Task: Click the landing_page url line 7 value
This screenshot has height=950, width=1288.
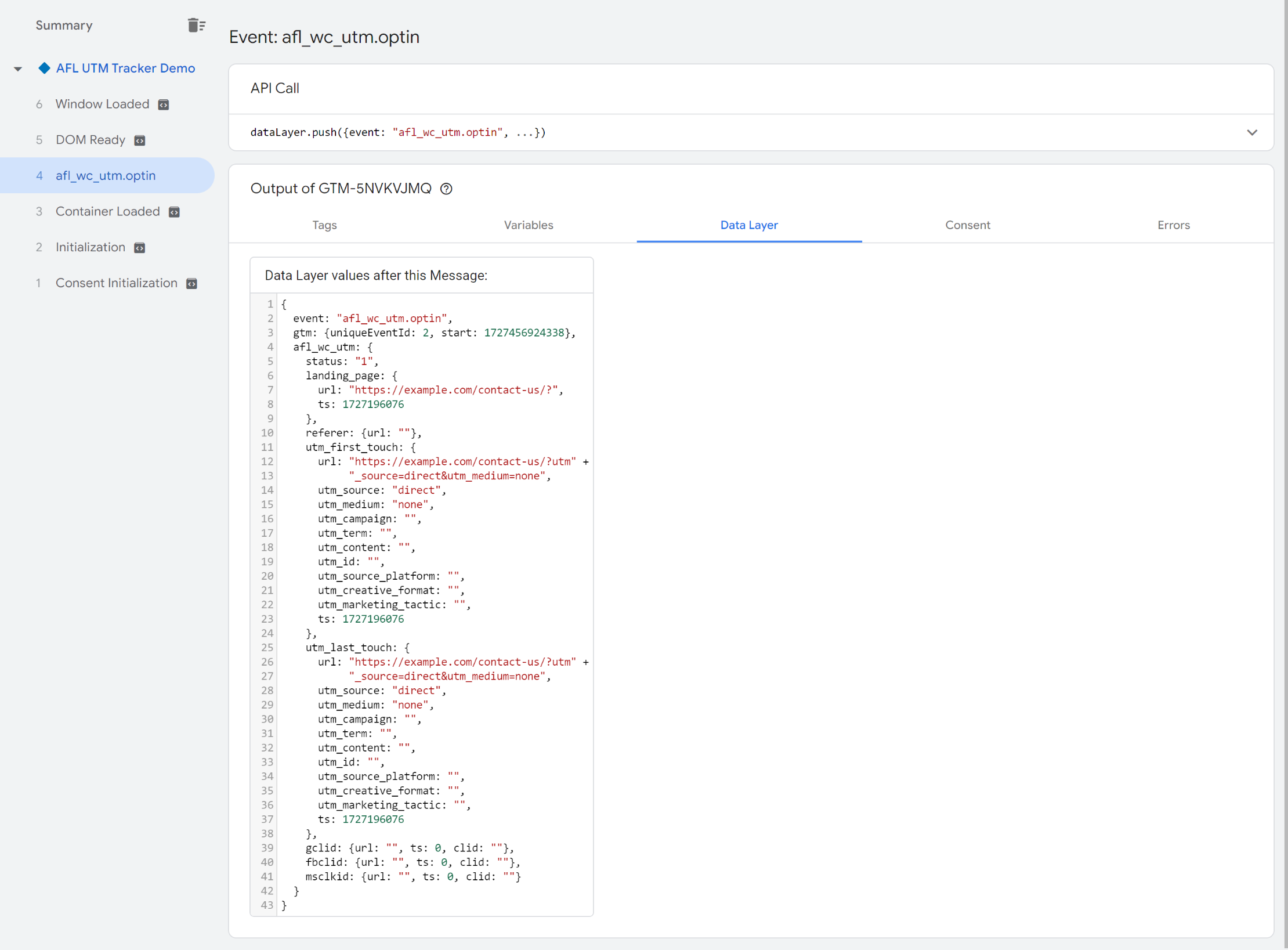Action: [x=453, y=390]
